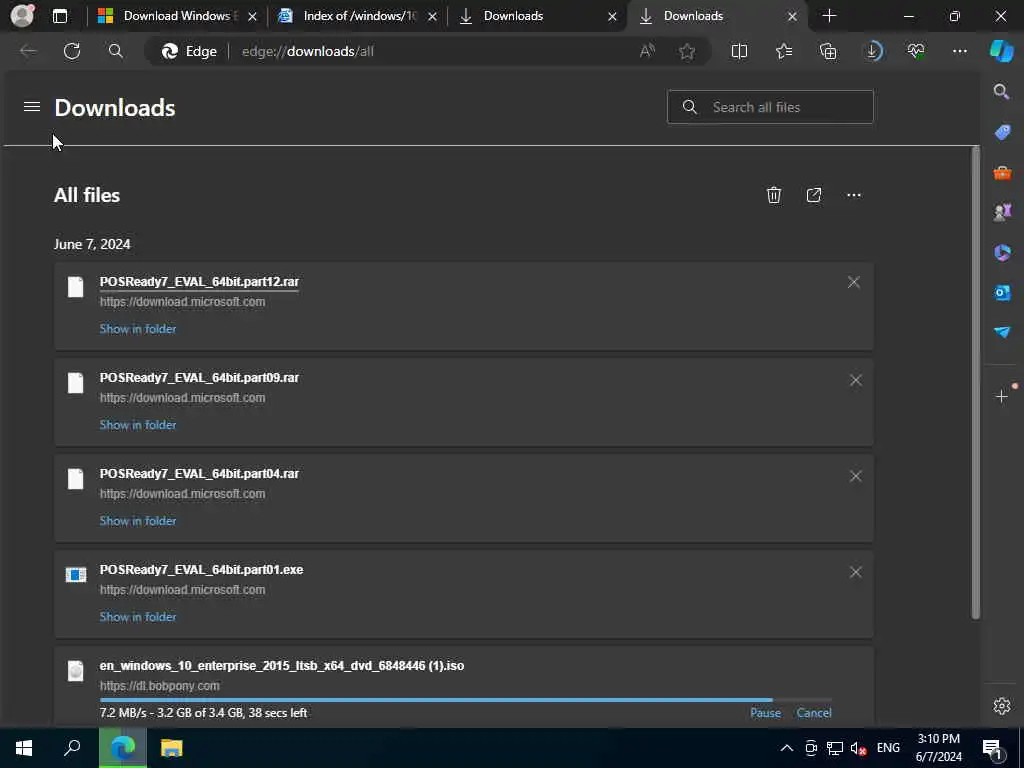Pause the Windows 10 ISO download
Image resolution: width=1024 pixels, height=768 pixels.
pyautogui.click(x=765, y=712)
